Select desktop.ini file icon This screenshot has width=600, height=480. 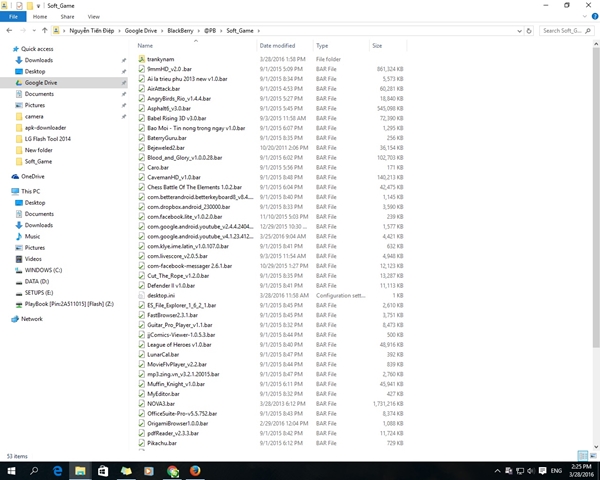142,296
